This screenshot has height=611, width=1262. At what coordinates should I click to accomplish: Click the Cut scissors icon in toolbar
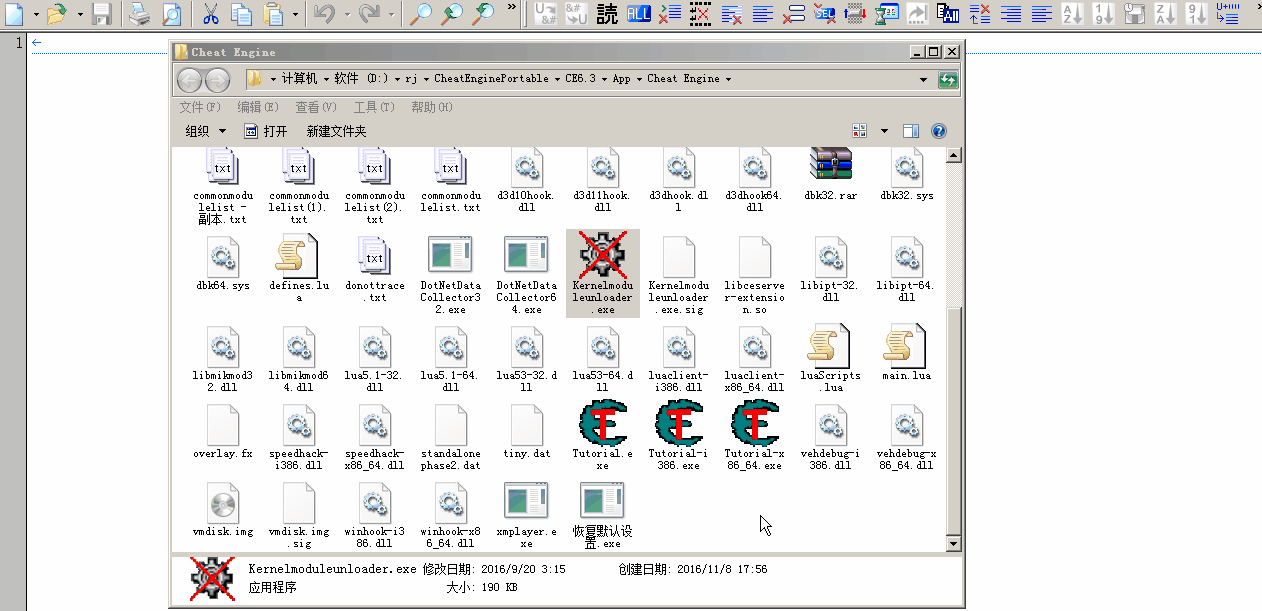click(211, 14)
